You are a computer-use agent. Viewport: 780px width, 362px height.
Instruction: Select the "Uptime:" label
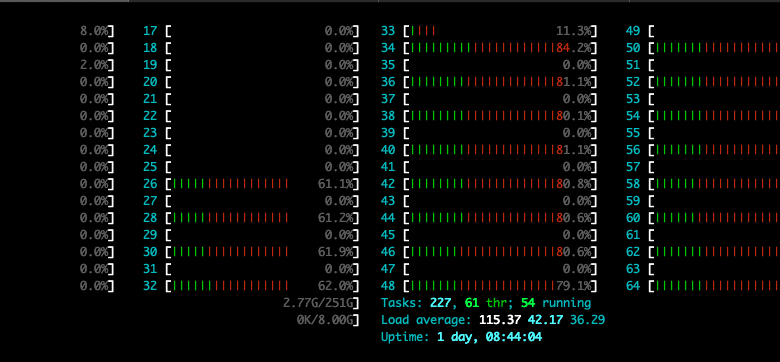(x=405, y=337)
